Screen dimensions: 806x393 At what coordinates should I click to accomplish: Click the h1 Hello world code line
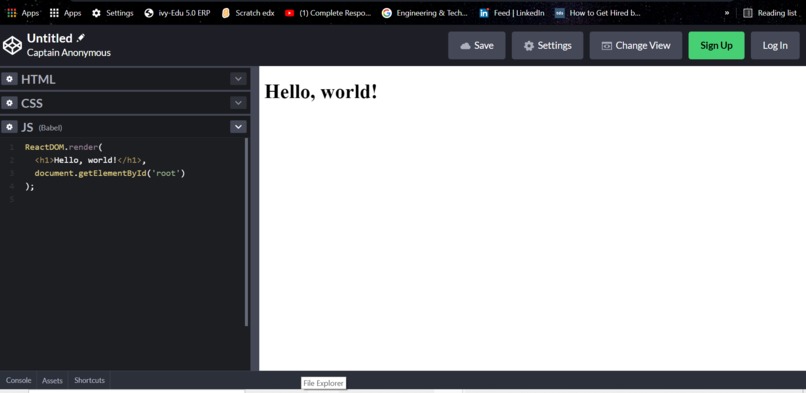pos(90,160)
